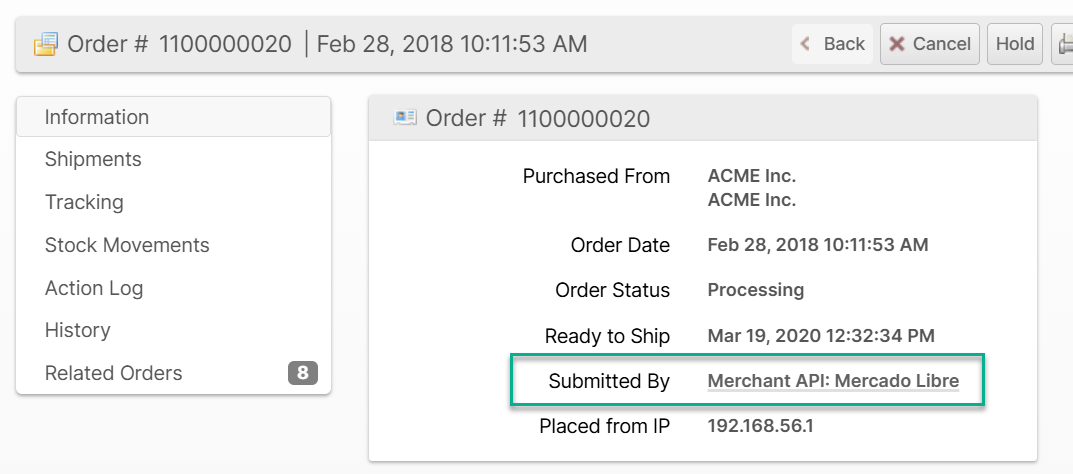Click the print icon at the toolbar edge
1073x474 pixels.
point(1065,44)
